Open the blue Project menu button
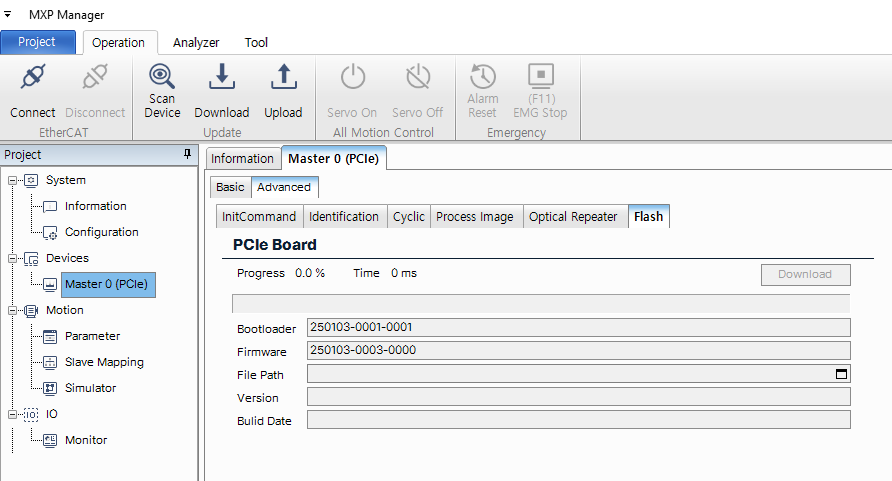Image resolution: width=892 pixels, height=481 pixels. [37, 43]
